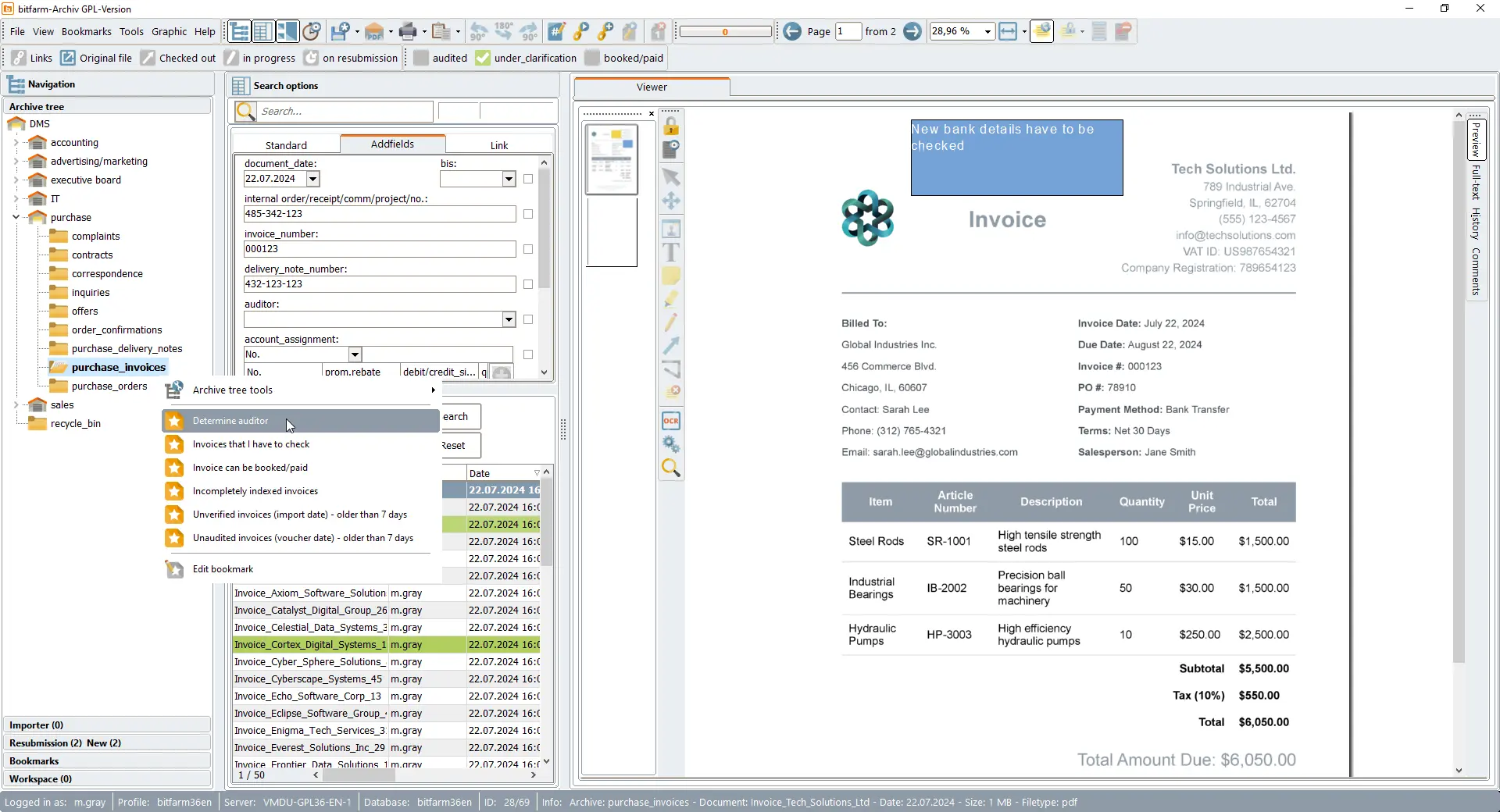1500x812 pixels.
Task: Toggle the table list view icon
Action: (263, 31)
